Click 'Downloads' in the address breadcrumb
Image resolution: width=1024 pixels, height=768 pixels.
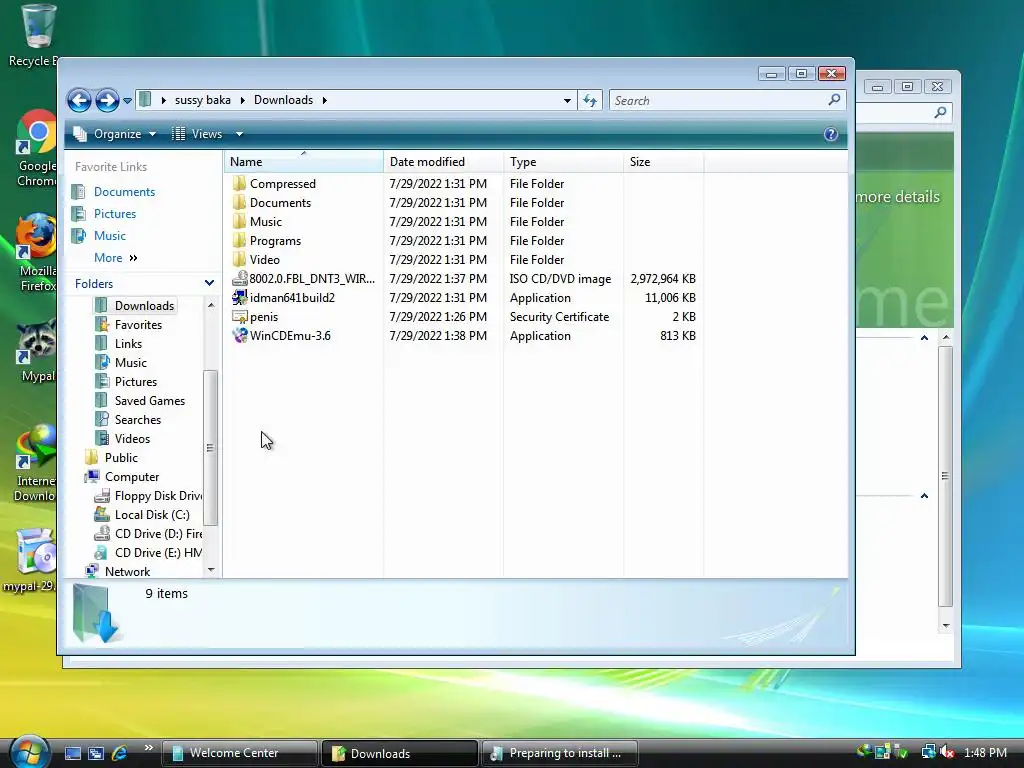pos(283,100)
